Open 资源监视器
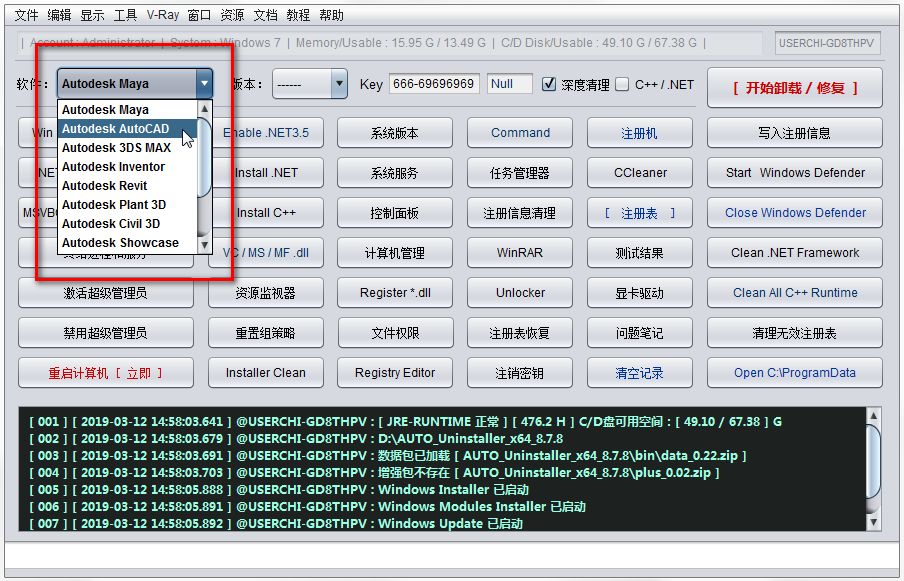Screen dimensions: 904x581 tap(266, 293)
